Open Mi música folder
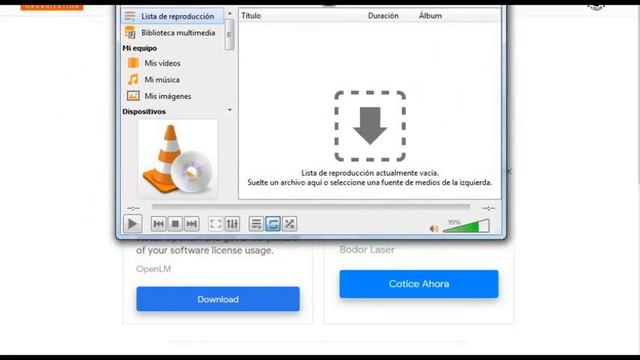 (162, 80)
